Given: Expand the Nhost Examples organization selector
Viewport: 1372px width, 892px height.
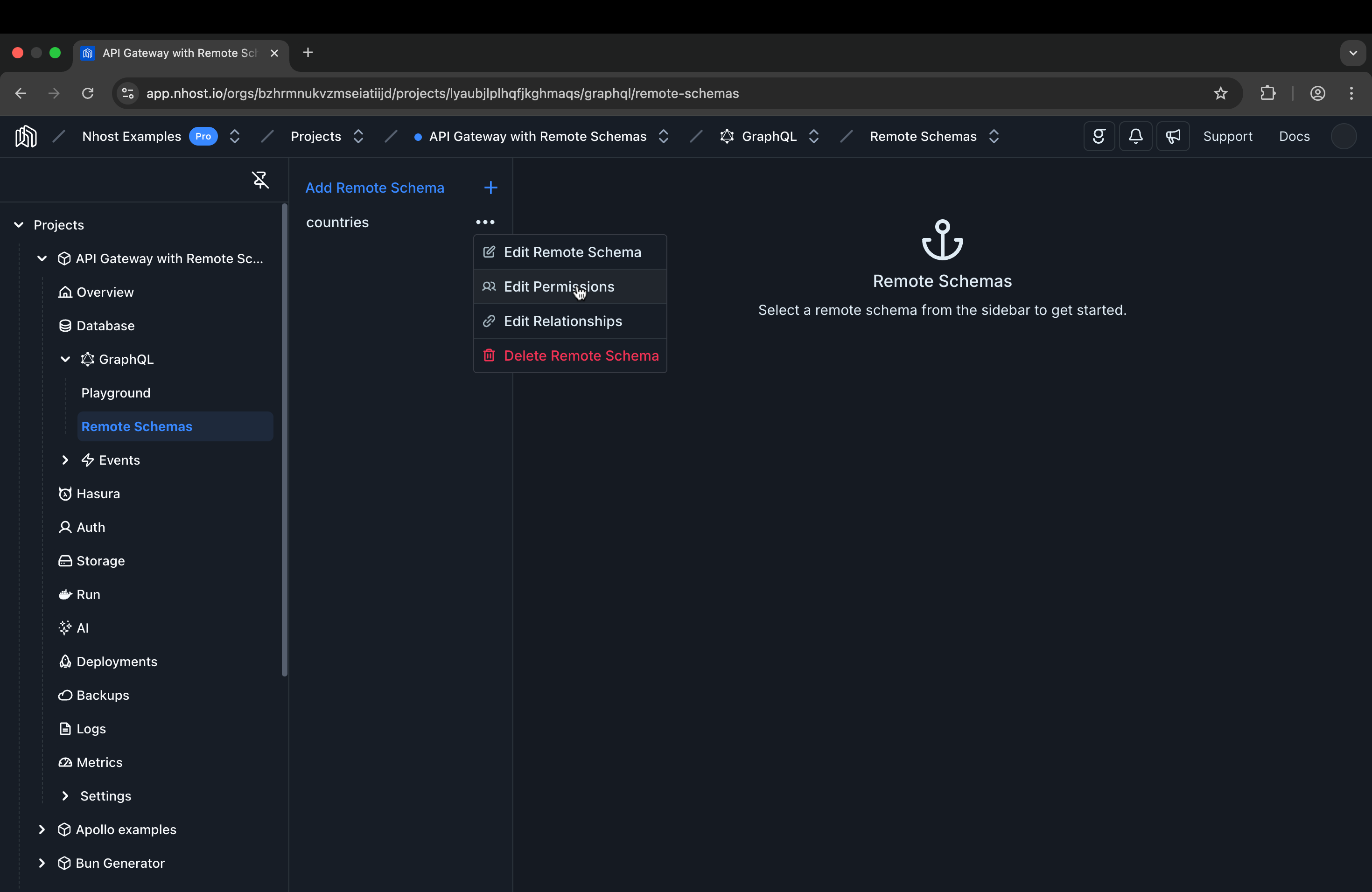Looking at the screenshot, I should [234, 136].
